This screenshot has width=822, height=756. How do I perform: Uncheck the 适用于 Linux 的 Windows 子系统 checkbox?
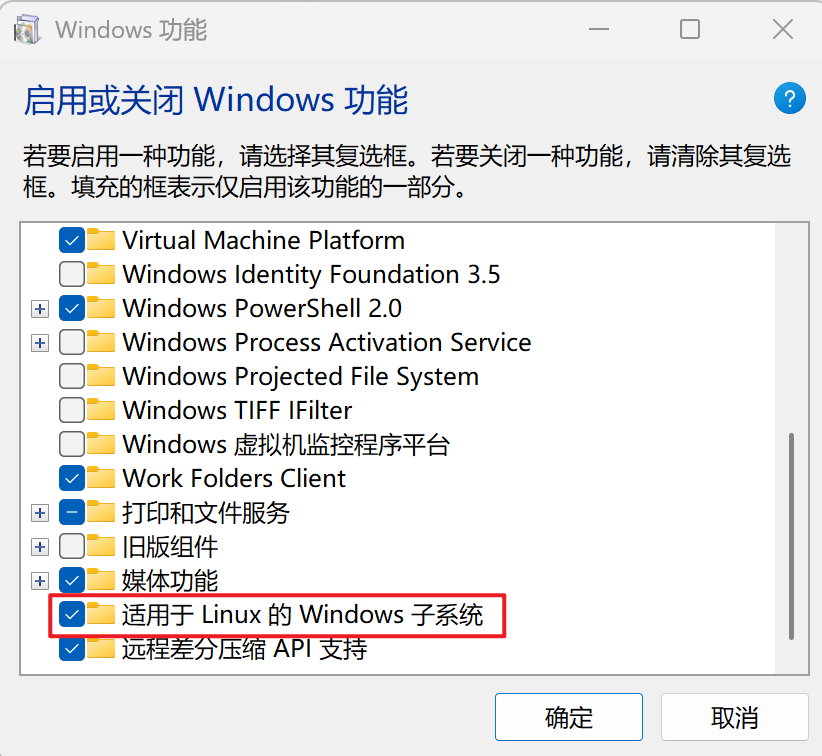coord(72,614)
